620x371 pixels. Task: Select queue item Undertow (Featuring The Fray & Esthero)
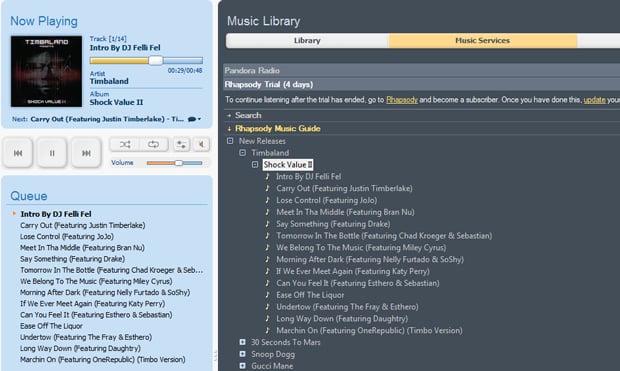86,337
